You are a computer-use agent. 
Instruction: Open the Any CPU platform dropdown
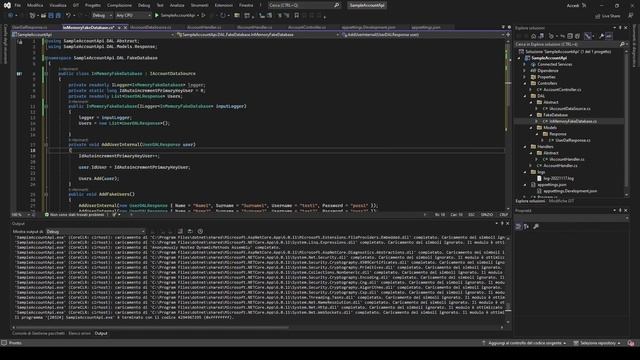(133, 16)
